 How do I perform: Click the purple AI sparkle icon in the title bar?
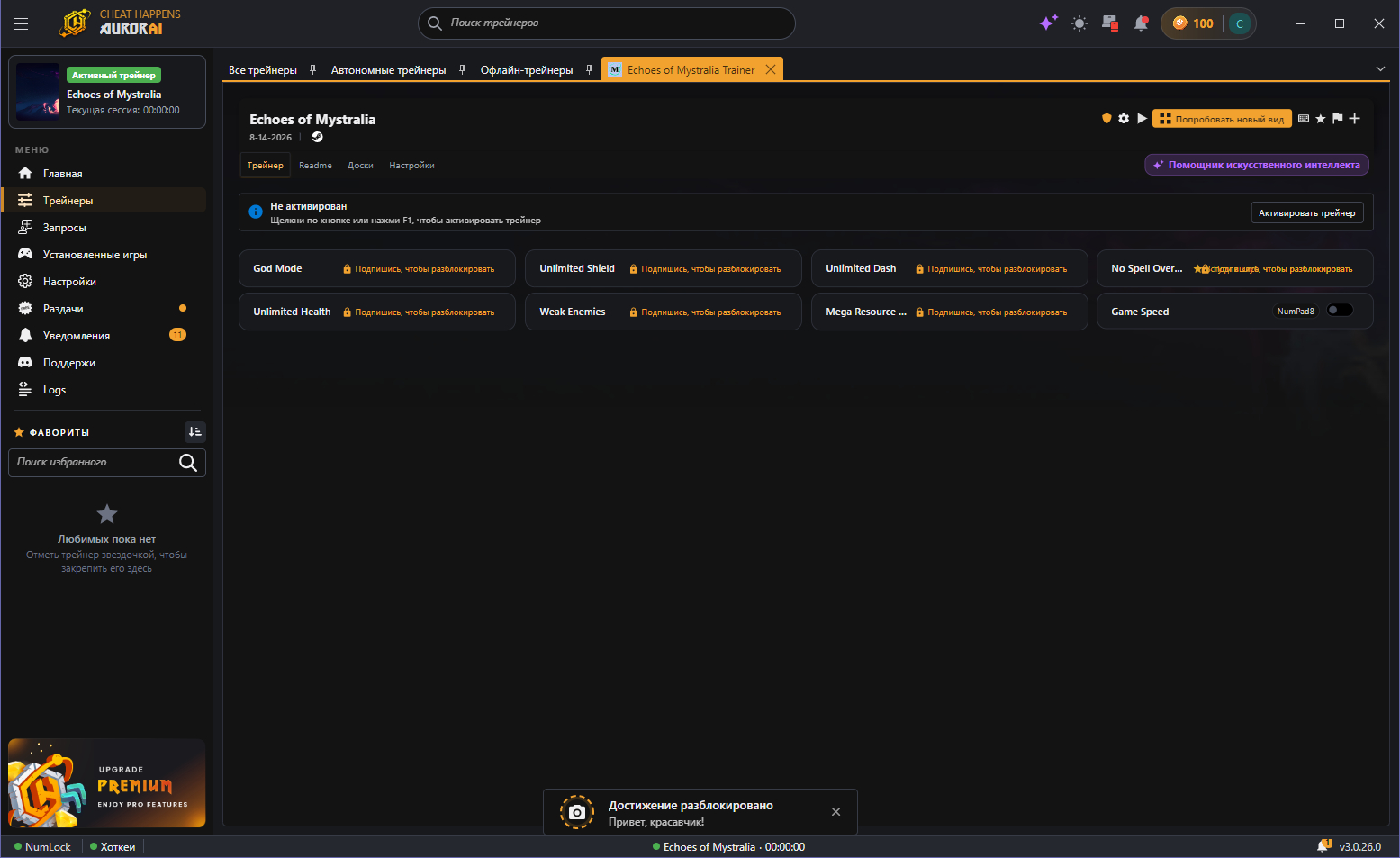tap(1048, 23)
